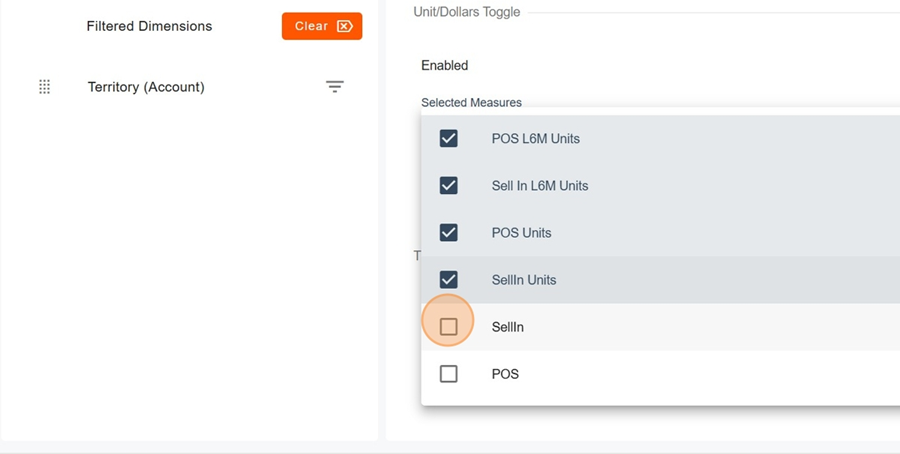This screenshot has width=900, height=454.
Task: Choose the 'POS' option text in list
Action: pos(505,374)
